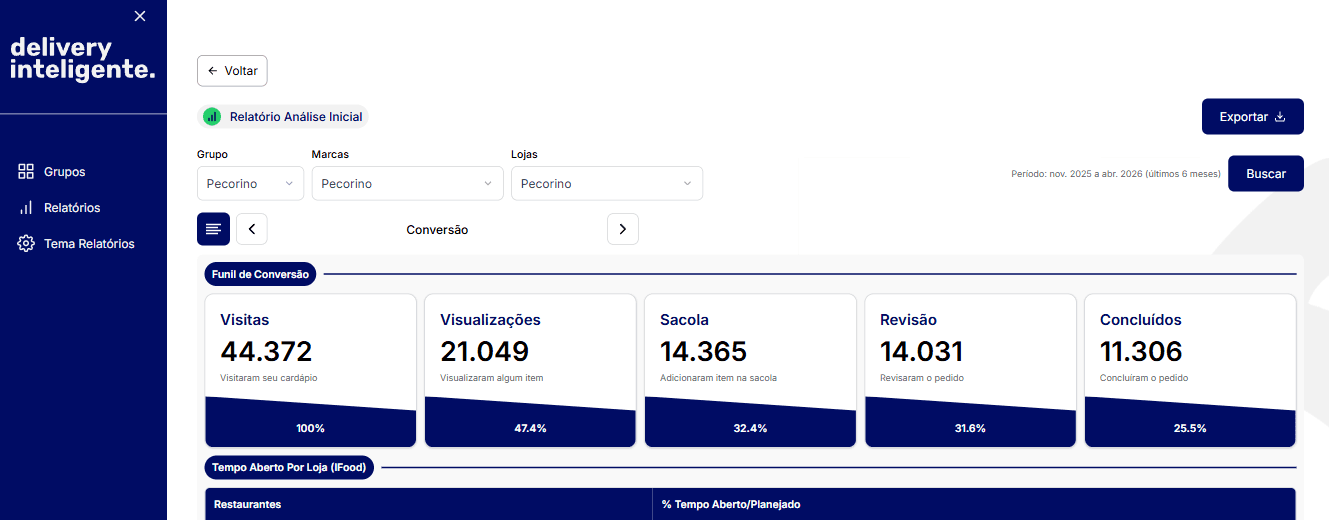Click the Voltar back button
Image resolution: width=1329 pixels, height=520 pixels.
(x=232, y=71)
